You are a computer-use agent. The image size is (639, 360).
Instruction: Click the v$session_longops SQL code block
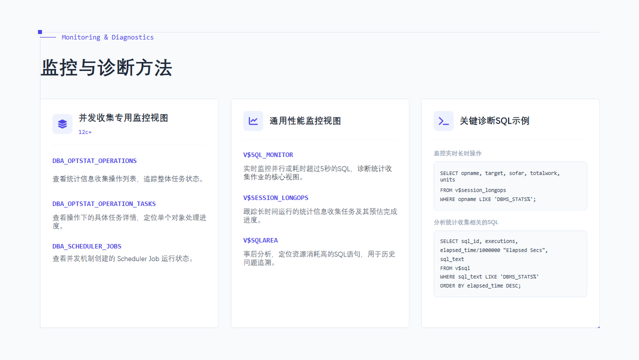(510, 186)
